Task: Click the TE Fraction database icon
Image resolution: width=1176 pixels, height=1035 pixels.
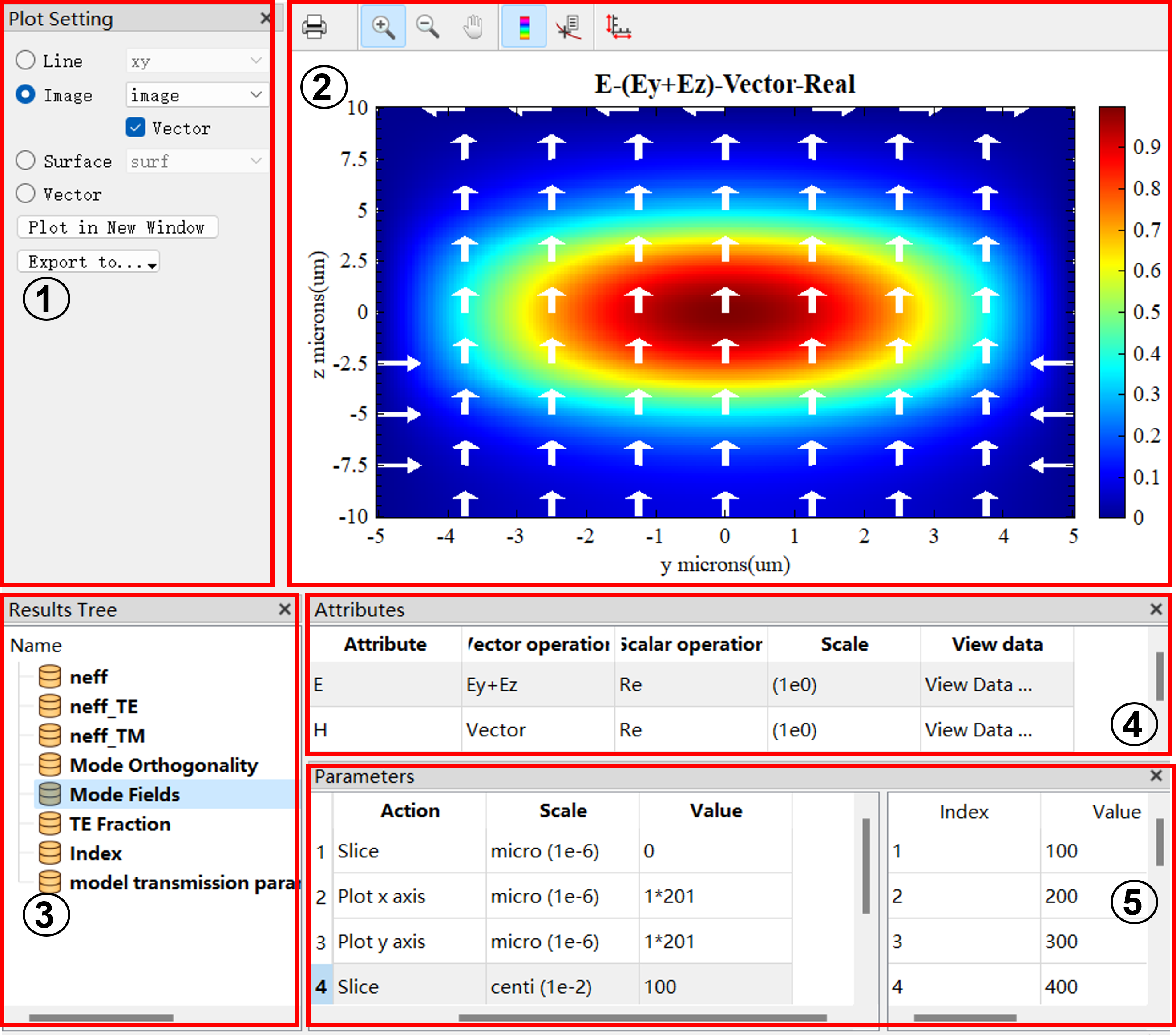Action: [x=49, y=823]
